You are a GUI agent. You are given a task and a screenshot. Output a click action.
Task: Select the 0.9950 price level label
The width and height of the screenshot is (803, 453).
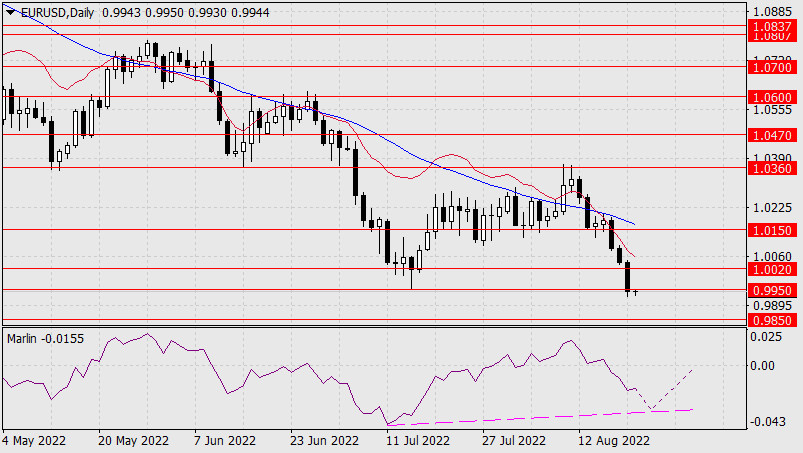[x=772, y=290]
